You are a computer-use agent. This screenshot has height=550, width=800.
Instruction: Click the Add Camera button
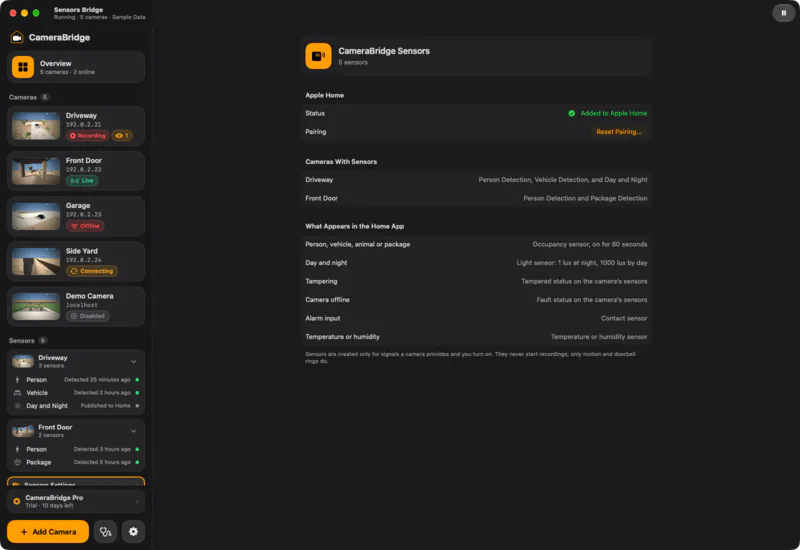tap(48, 532)
